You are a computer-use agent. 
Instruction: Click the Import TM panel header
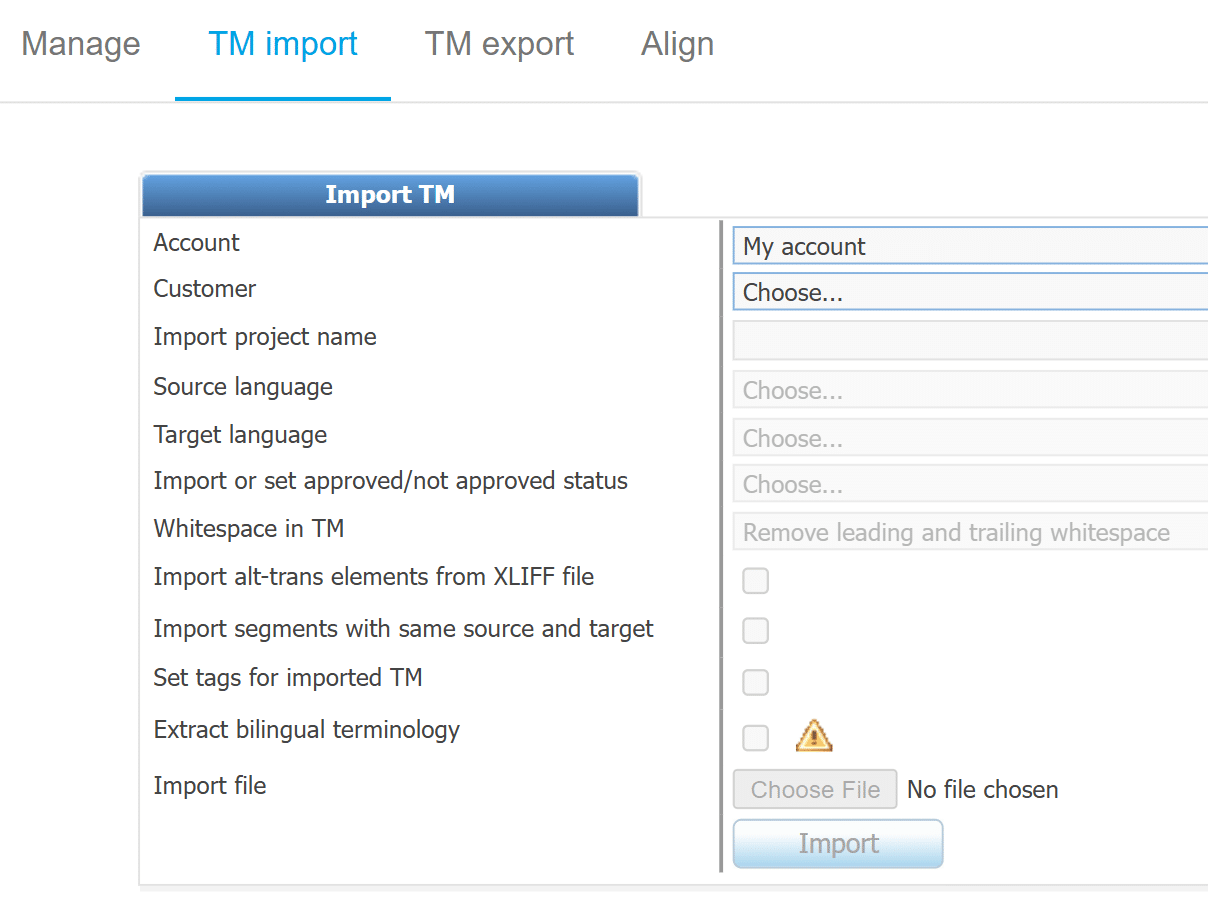(390, 194)
